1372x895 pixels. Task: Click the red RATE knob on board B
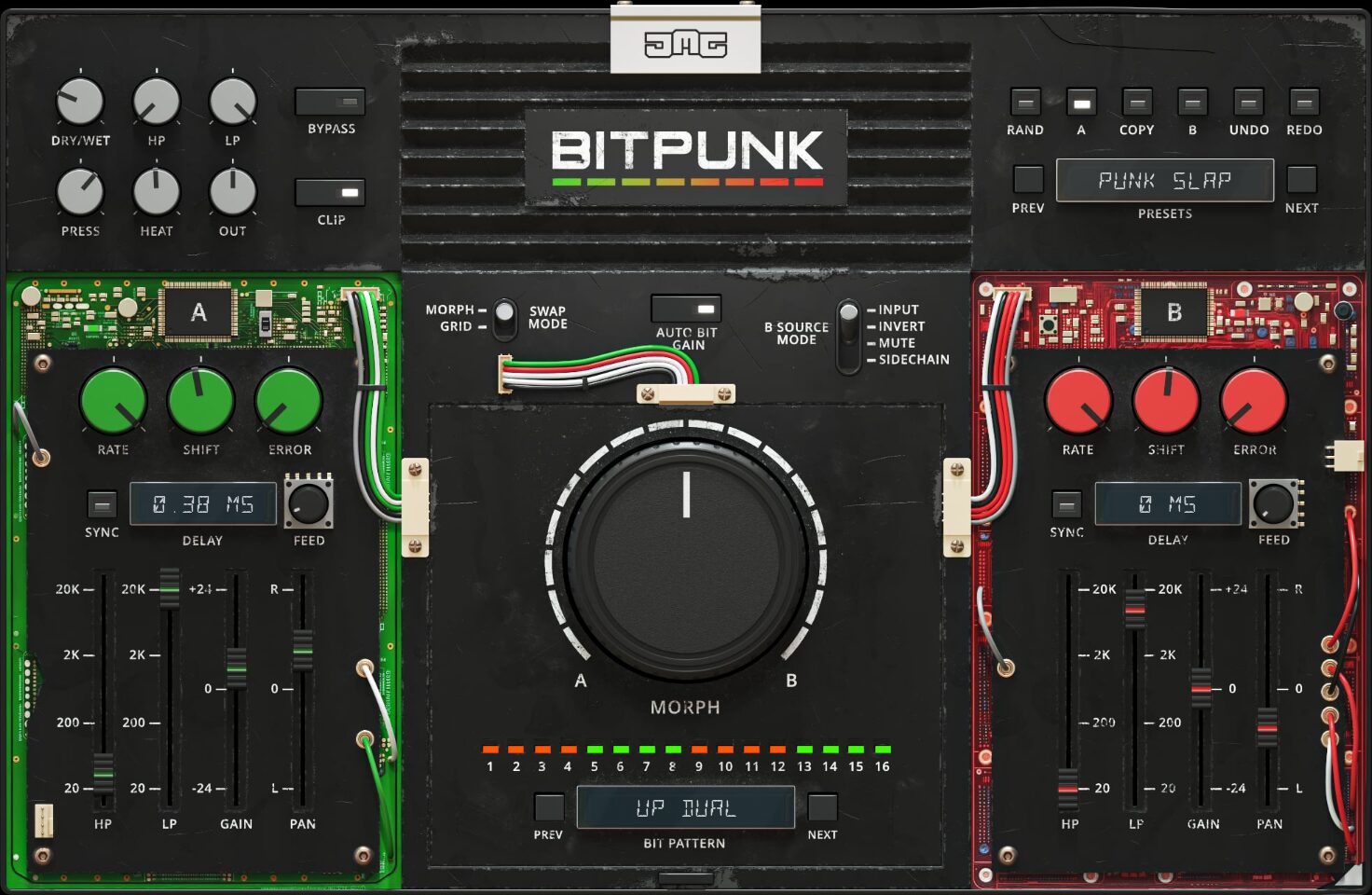pos(1078,401)
